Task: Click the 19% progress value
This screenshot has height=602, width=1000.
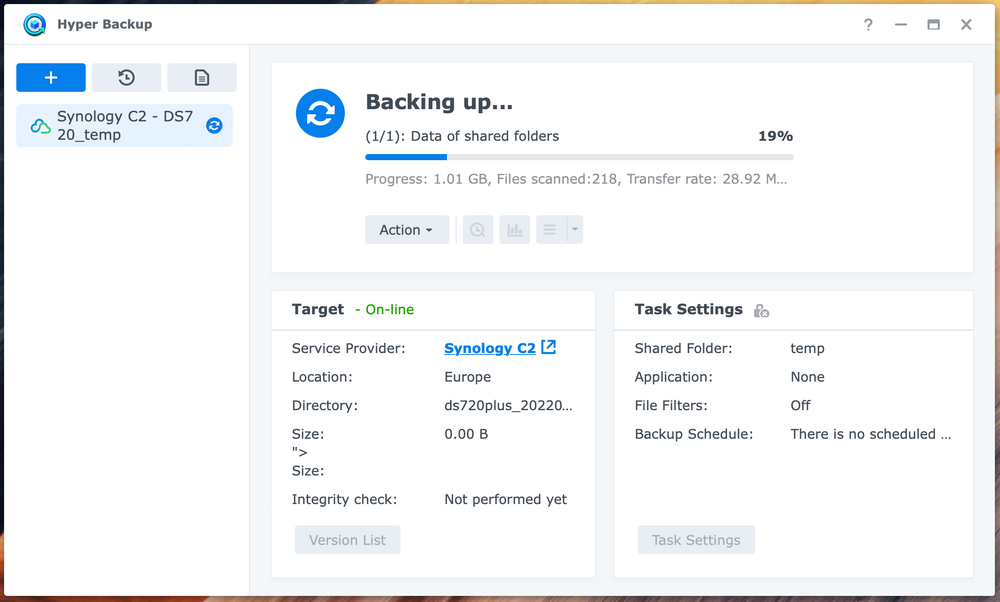Action: (x=776, y=136)
